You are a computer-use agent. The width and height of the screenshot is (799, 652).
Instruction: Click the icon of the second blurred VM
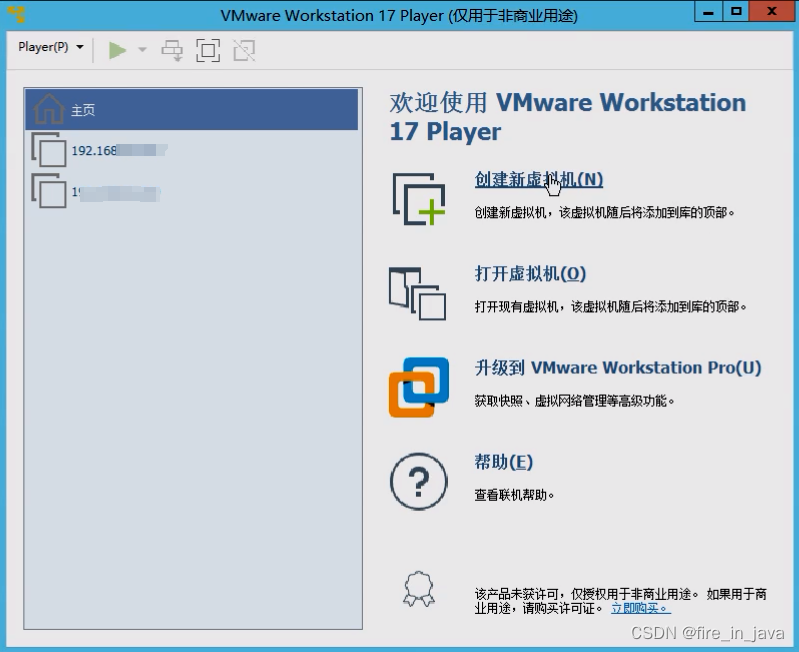[x=49, y=191]
